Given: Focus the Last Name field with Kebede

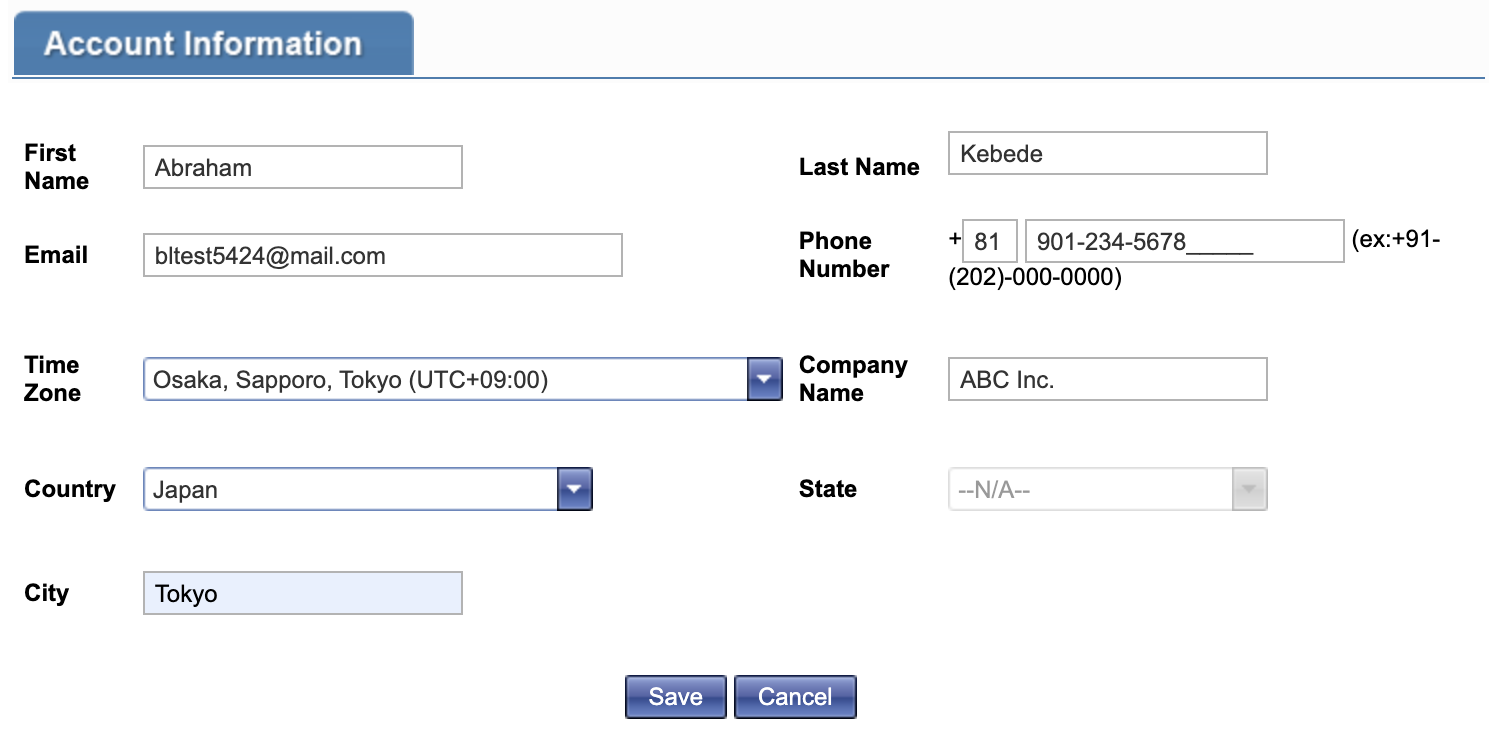Looking at the screenshot, I should coord(1107,154).
